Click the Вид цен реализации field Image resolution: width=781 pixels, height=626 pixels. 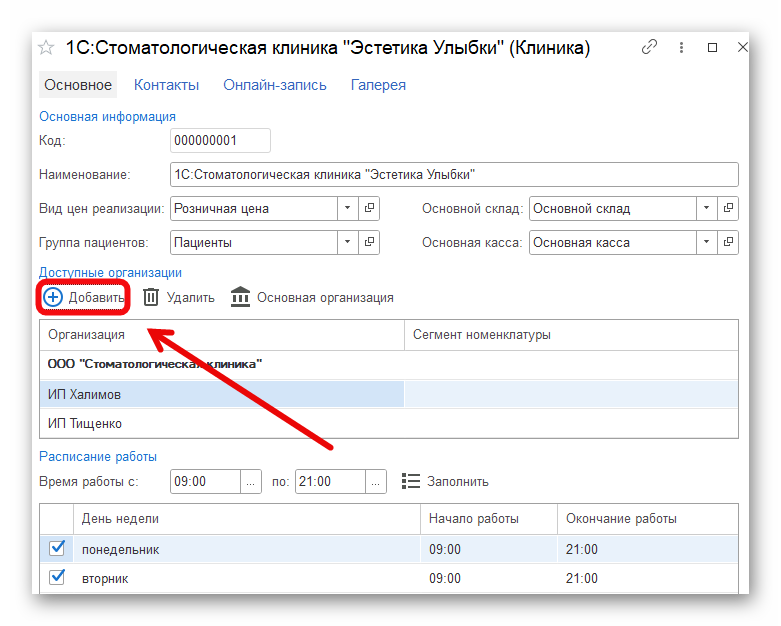pos(254,208)
